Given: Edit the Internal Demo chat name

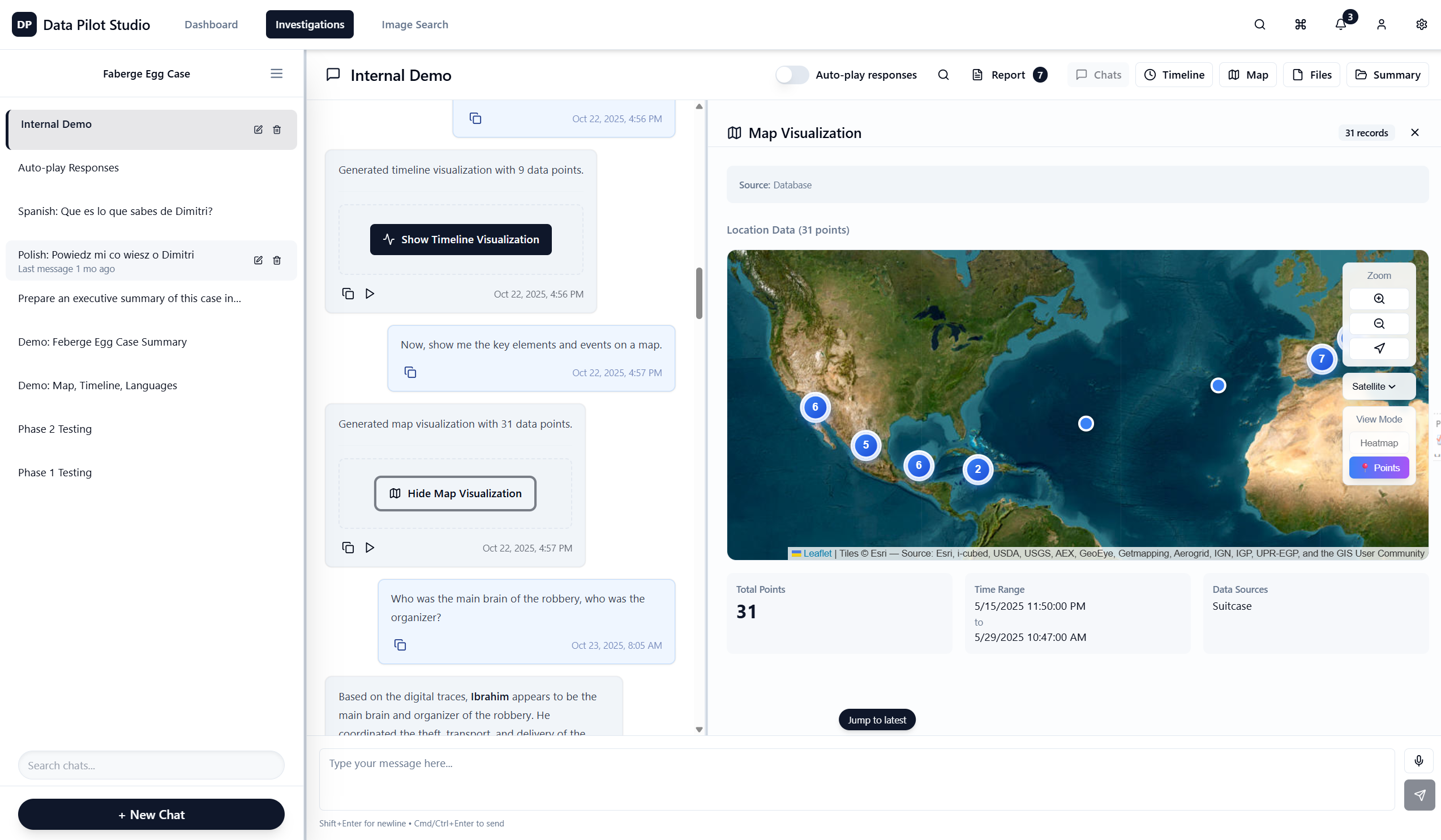Looking at the screenshot, I should click(259, 130).
